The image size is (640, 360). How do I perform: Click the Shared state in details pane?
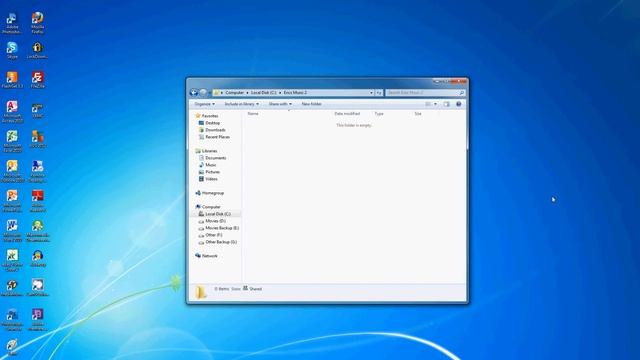[x=253, y=289]
